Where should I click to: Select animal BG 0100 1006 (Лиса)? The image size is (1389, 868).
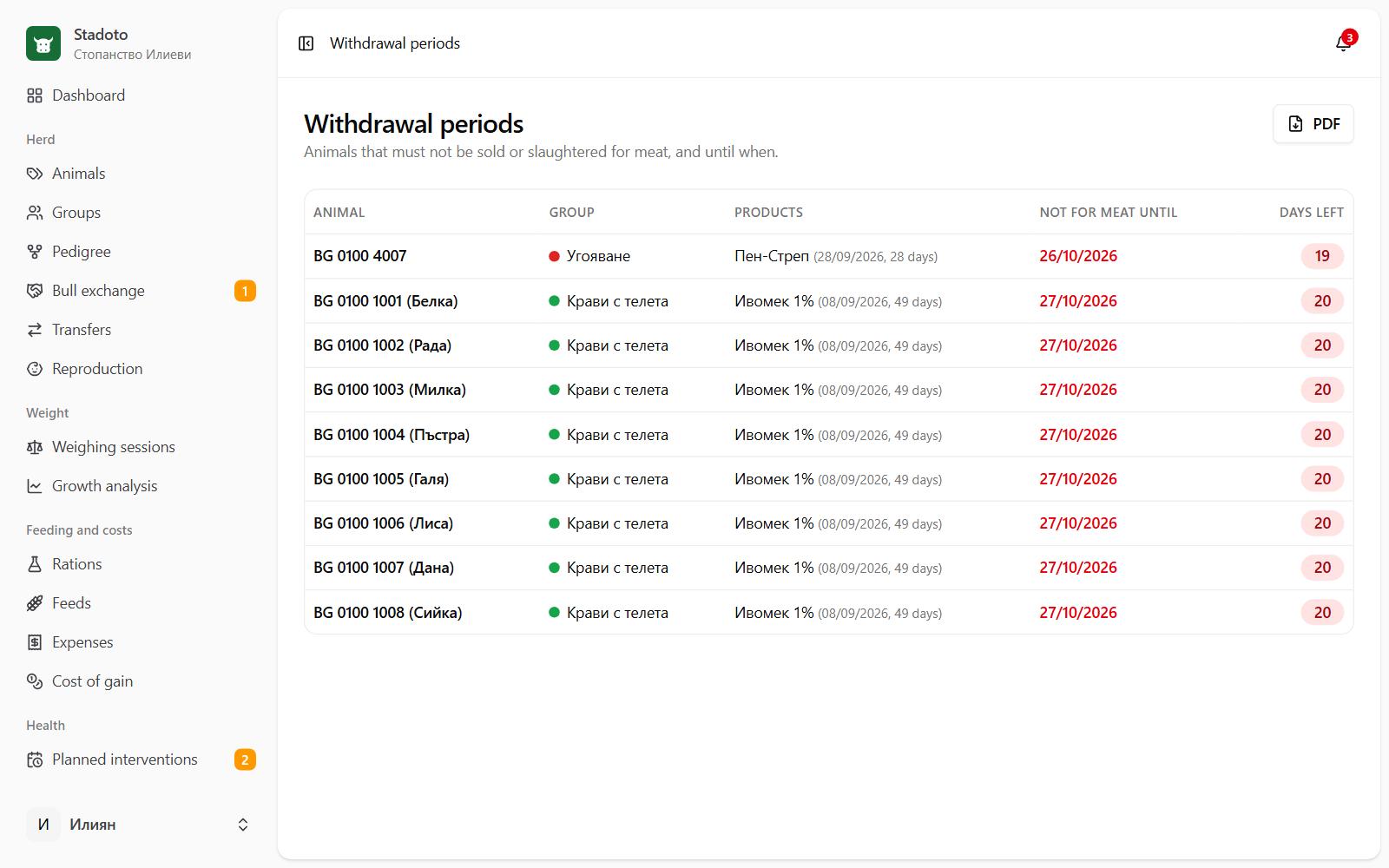click(x=384, y=523)
